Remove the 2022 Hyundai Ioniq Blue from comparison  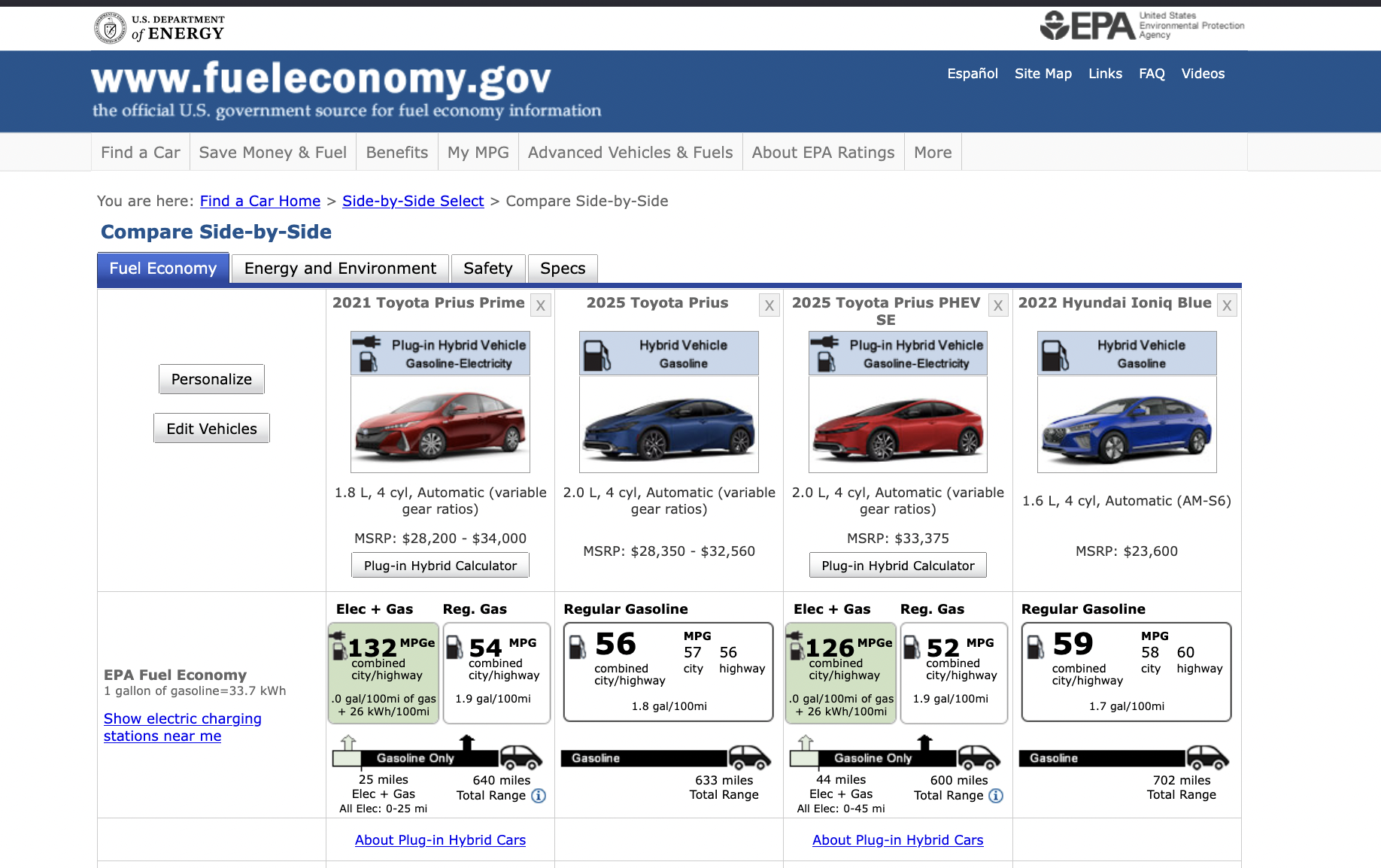1227,305
